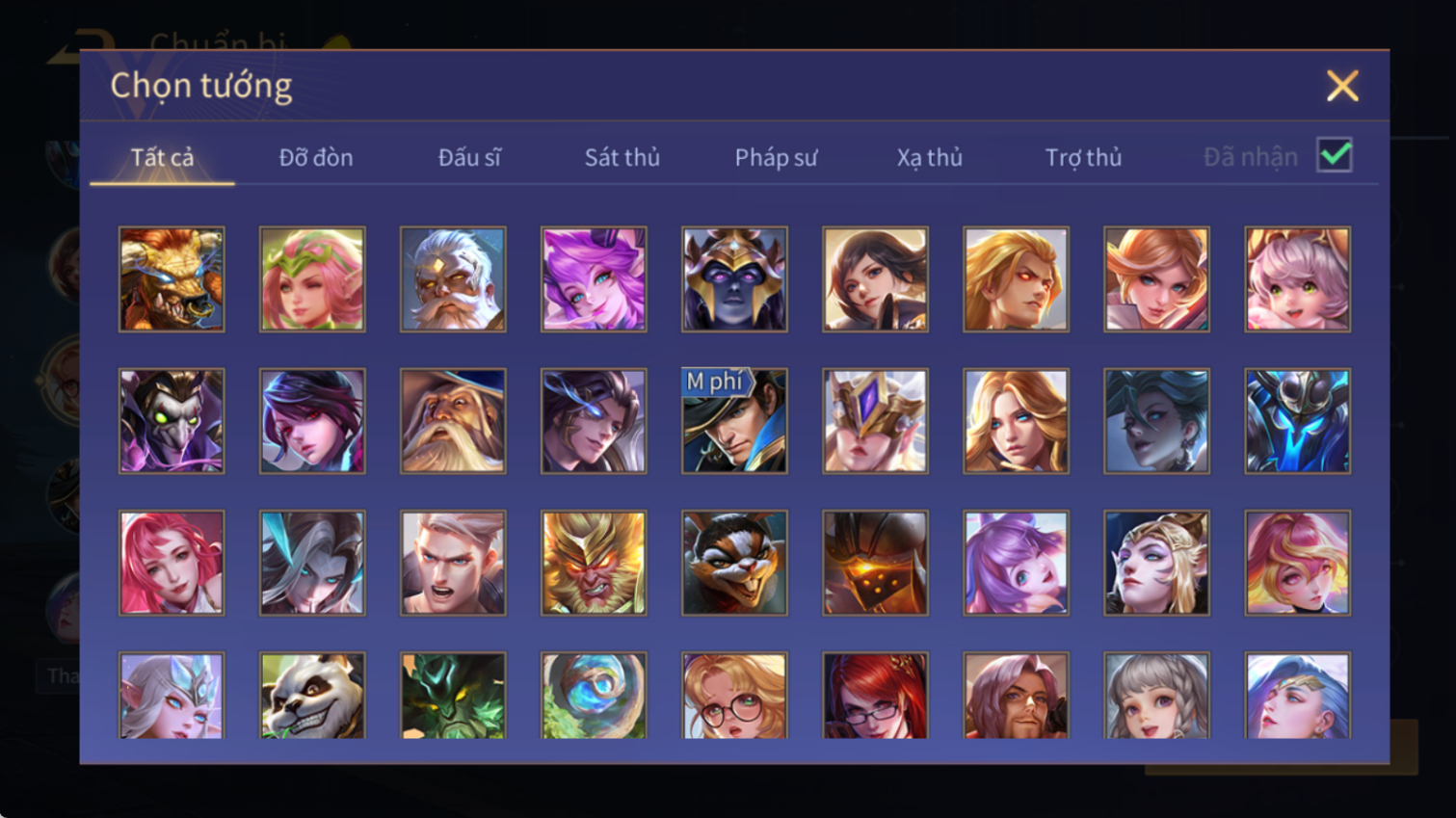Viewport: 1456px width, 818px height.
Task: Choose the blue armored robot hero
Action: click(x=1297, y=421)
